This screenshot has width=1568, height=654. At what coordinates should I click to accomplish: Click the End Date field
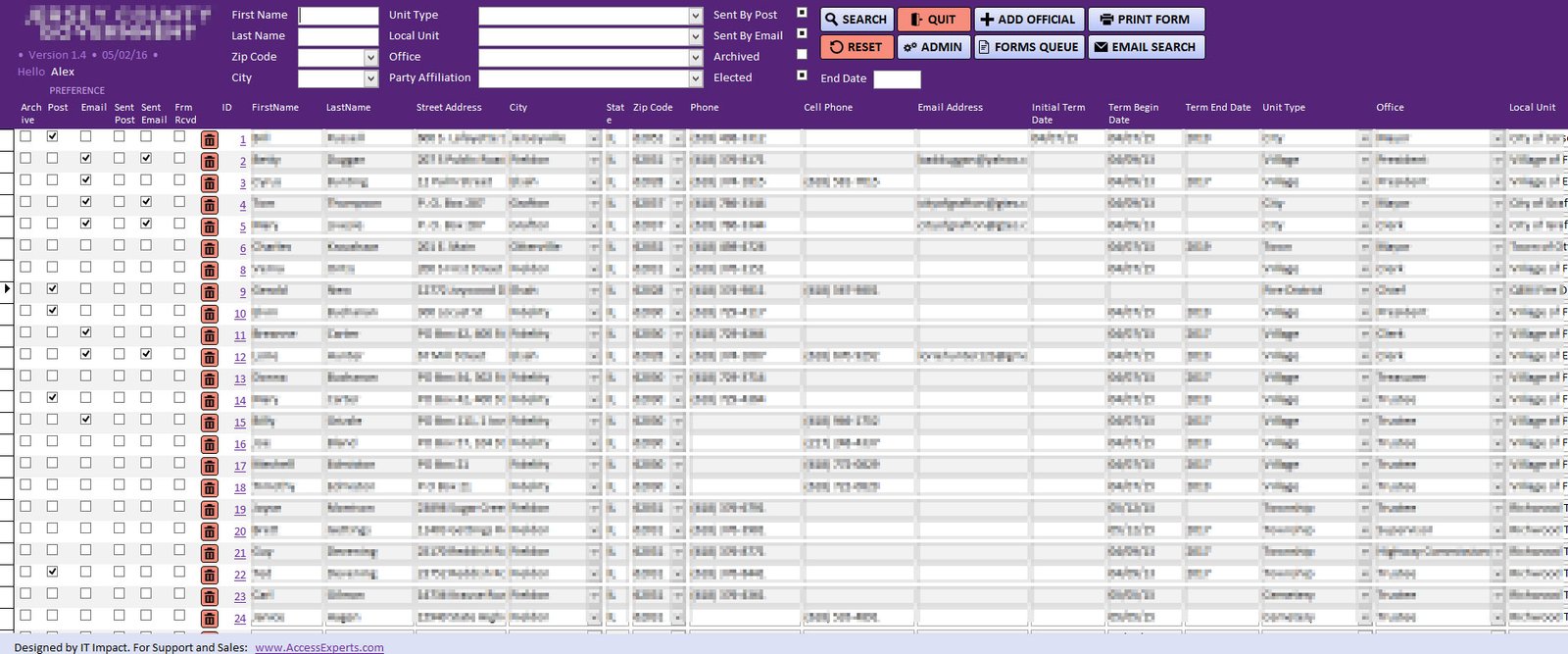click(897, 79)
